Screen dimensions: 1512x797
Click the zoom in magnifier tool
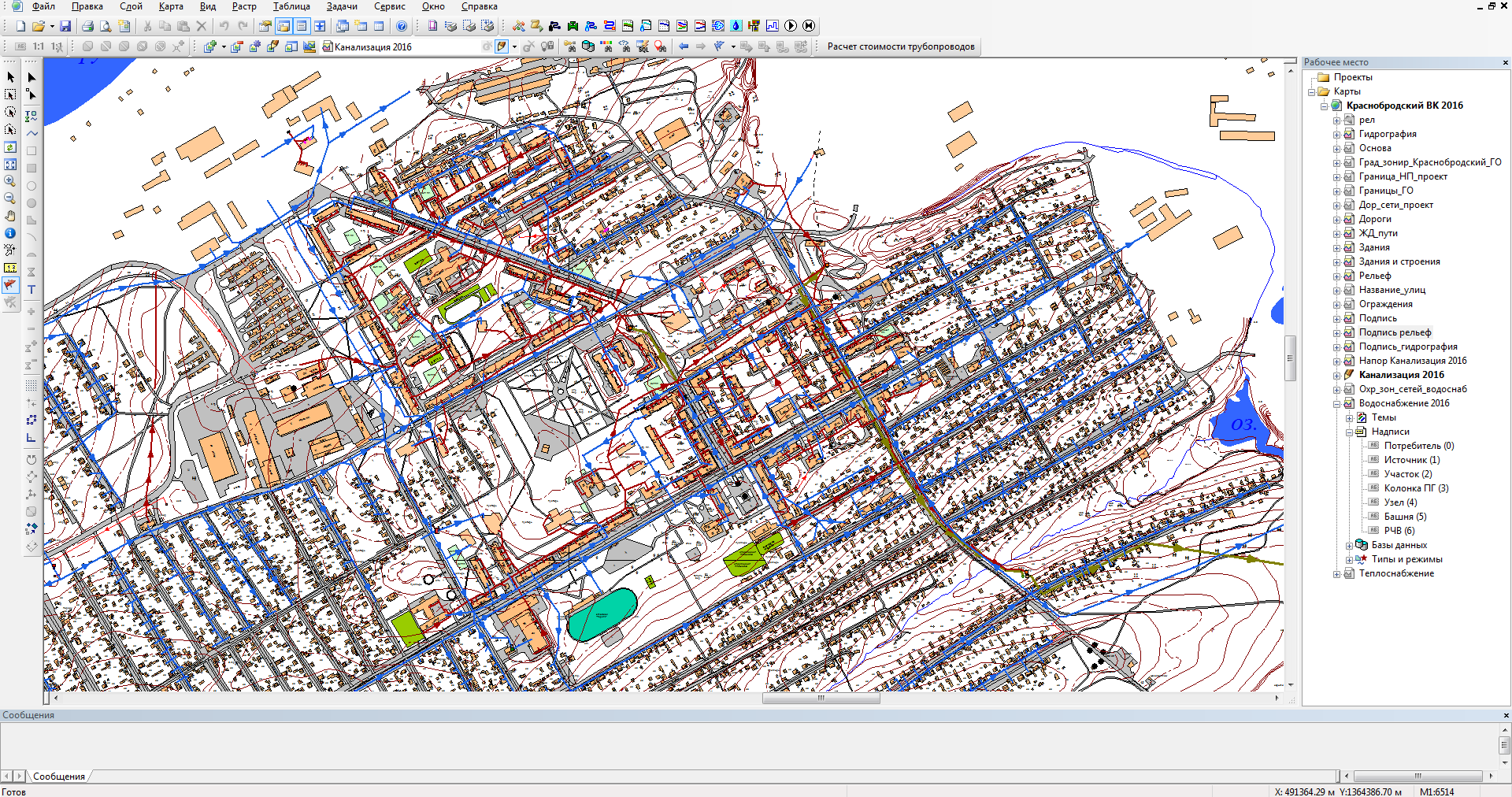pyautogui.click(x=10, y=181)
